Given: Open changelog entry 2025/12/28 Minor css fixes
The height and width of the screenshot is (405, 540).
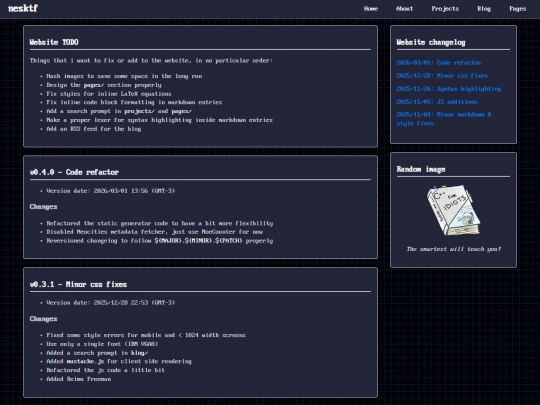Looking at the screenshot, I should [x=442, y=76].
